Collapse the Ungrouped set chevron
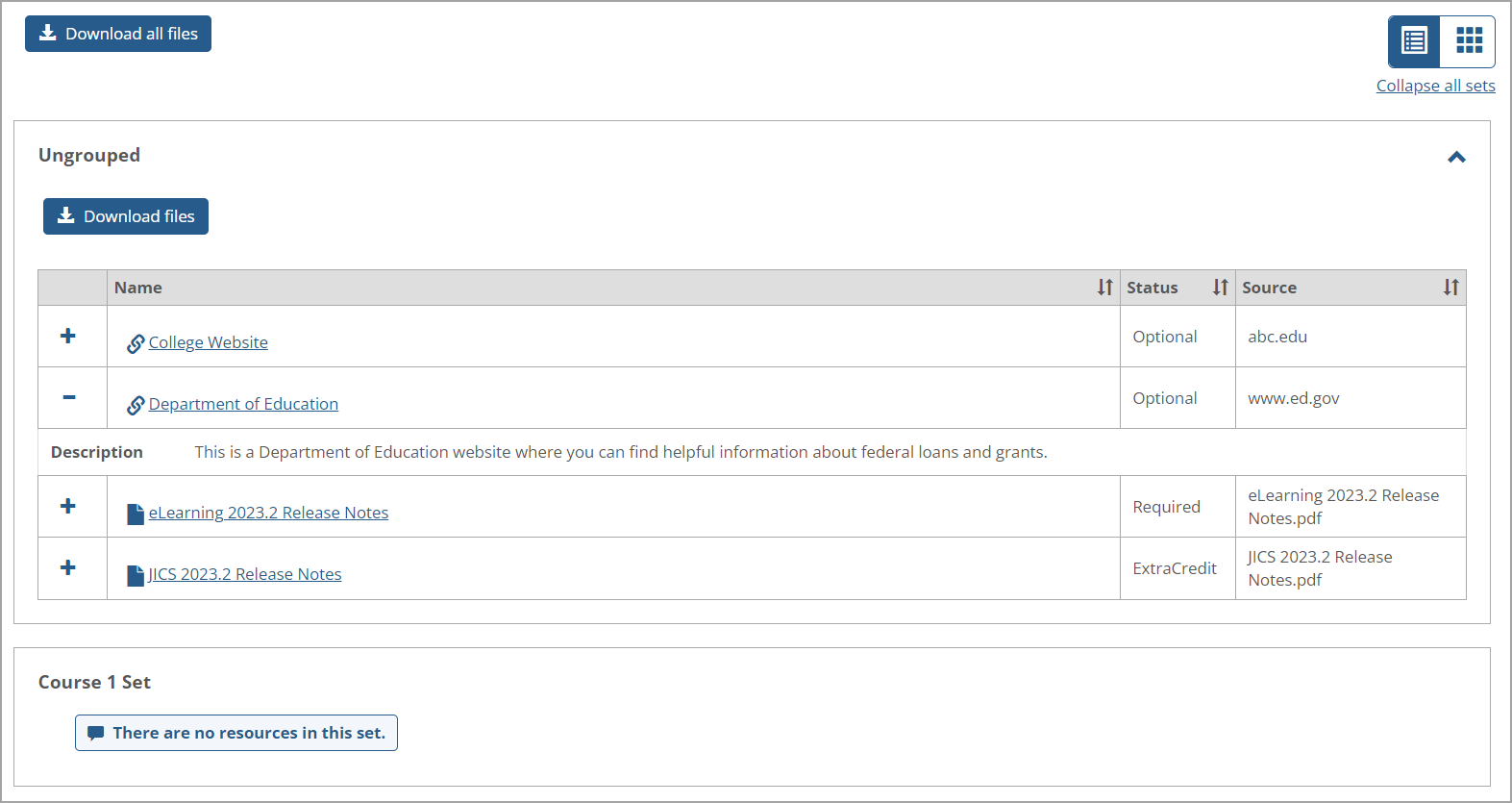This screenshot has height=803, width=1512. (x=1456, y=157)
